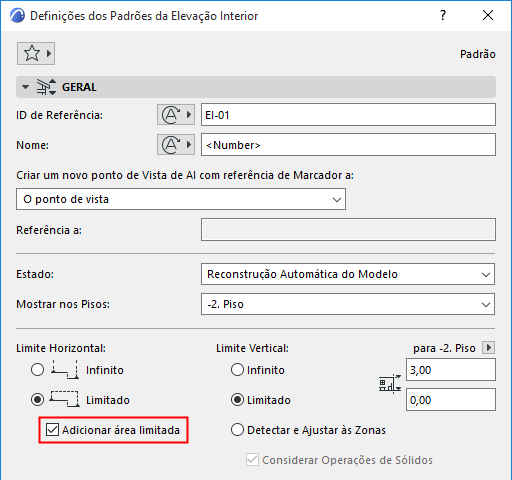
Task: Open the Favorites star button
Action: [x=36, y=53]
